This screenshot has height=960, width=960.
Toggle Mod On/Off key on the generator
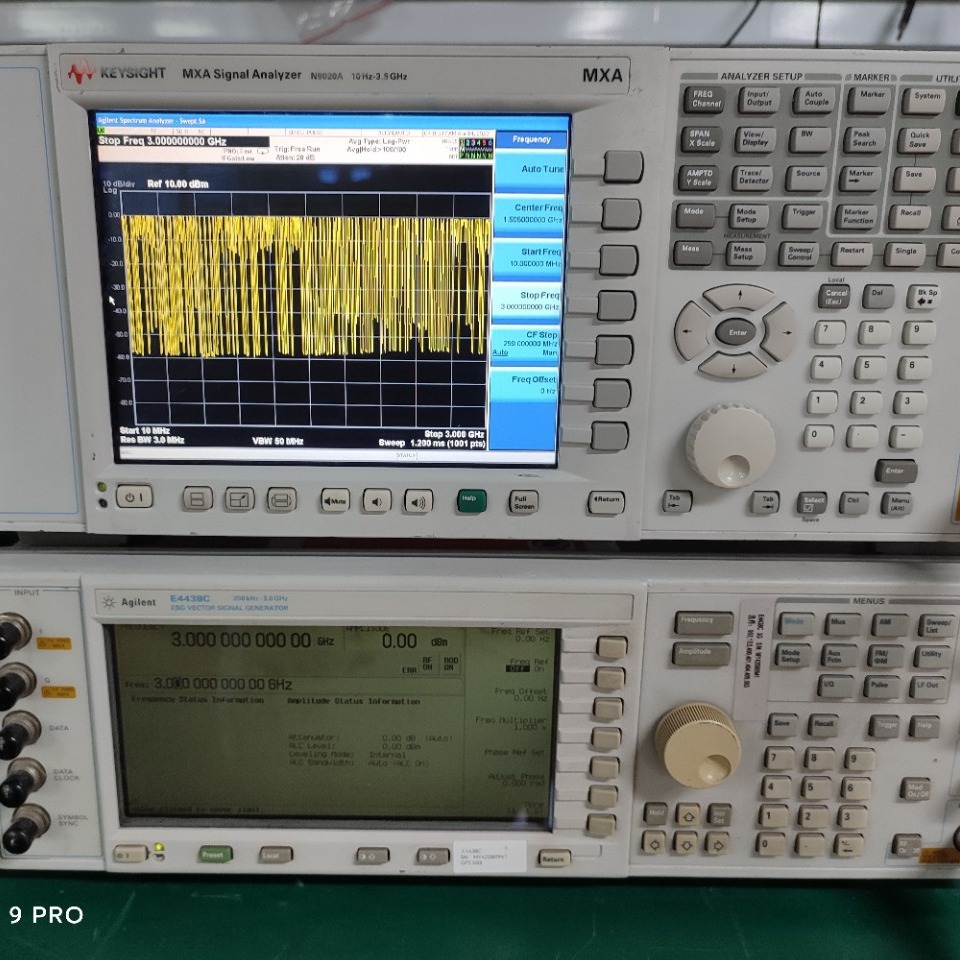(916, 790)
